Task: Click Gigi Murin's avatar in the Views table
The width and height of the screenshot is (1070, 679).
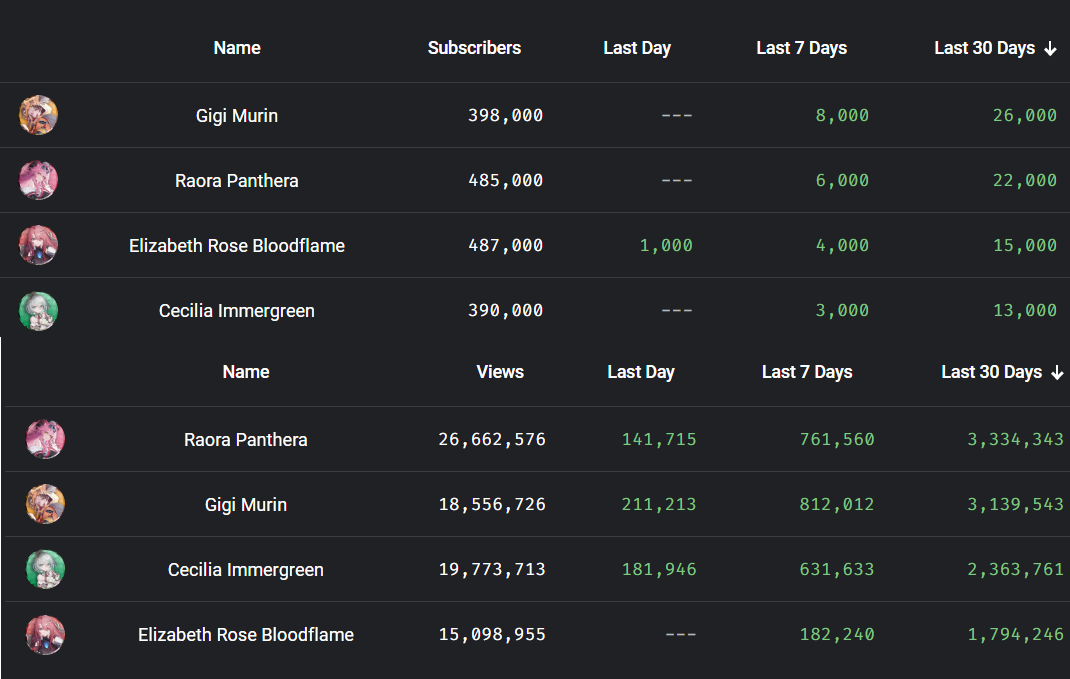Action: point(45,505)
